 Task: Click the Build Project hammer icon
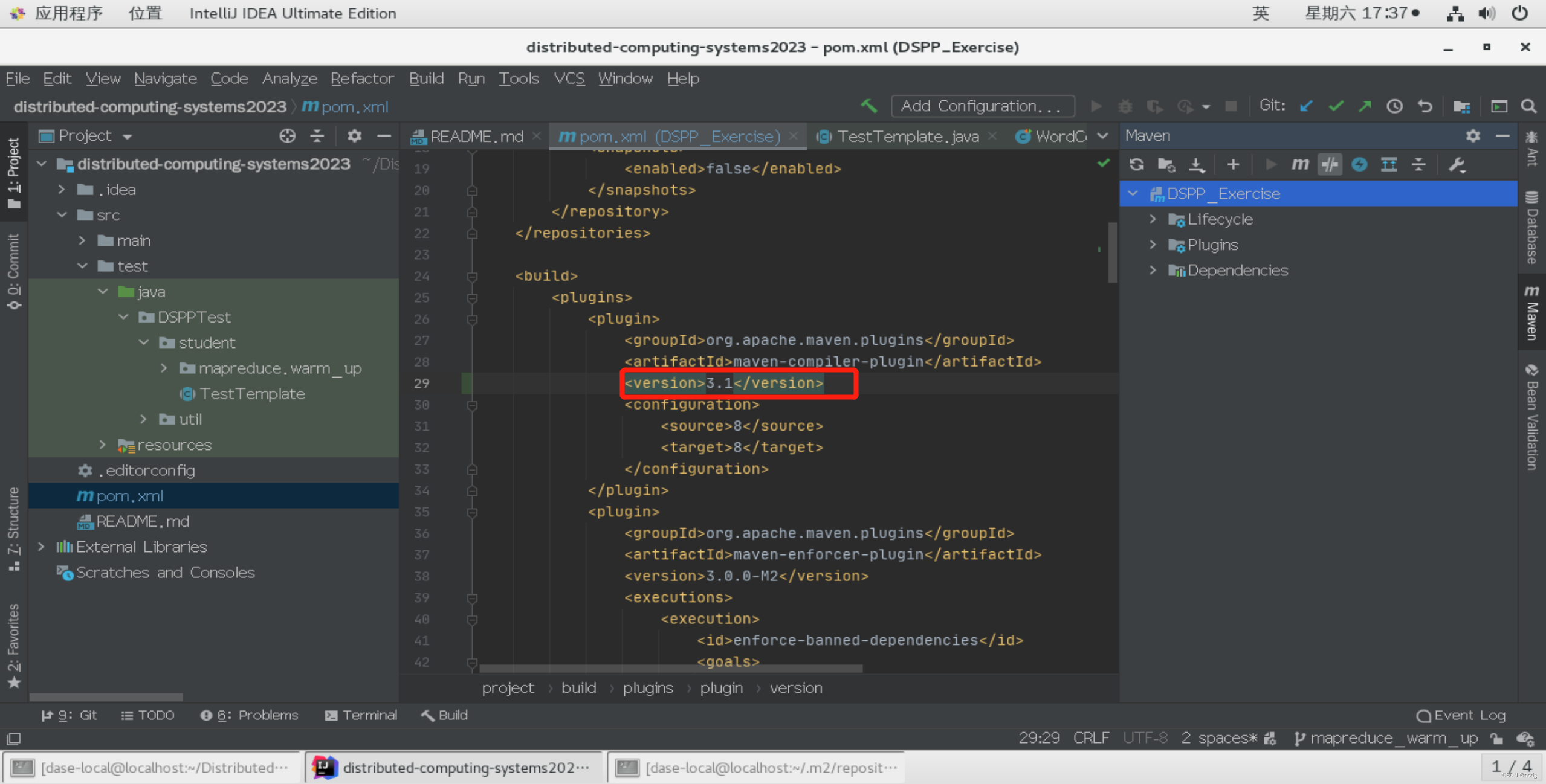coord(868,106)
